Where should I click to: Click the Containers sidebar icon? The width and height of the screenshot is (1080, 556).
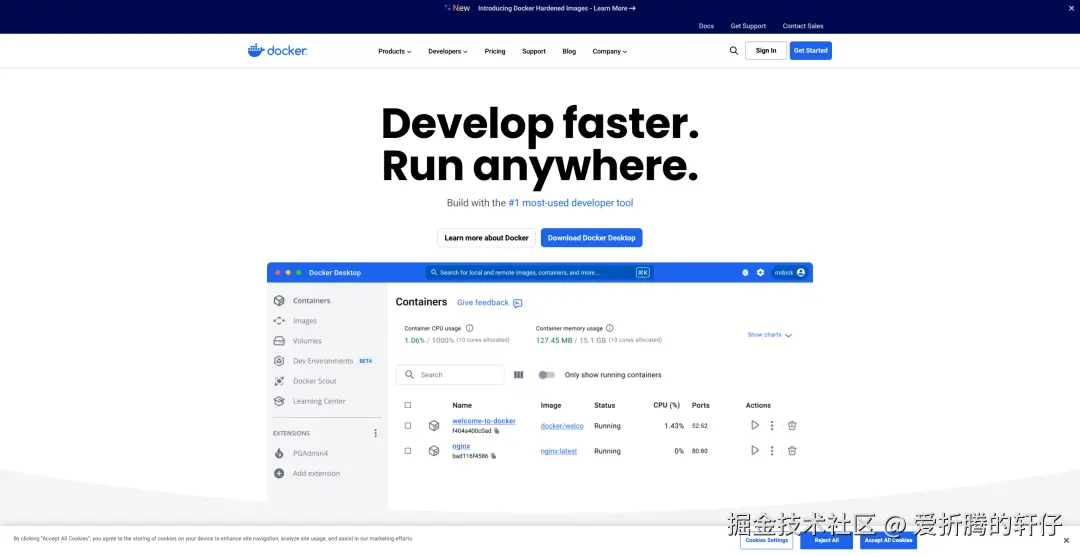click(x=279, y=300)
